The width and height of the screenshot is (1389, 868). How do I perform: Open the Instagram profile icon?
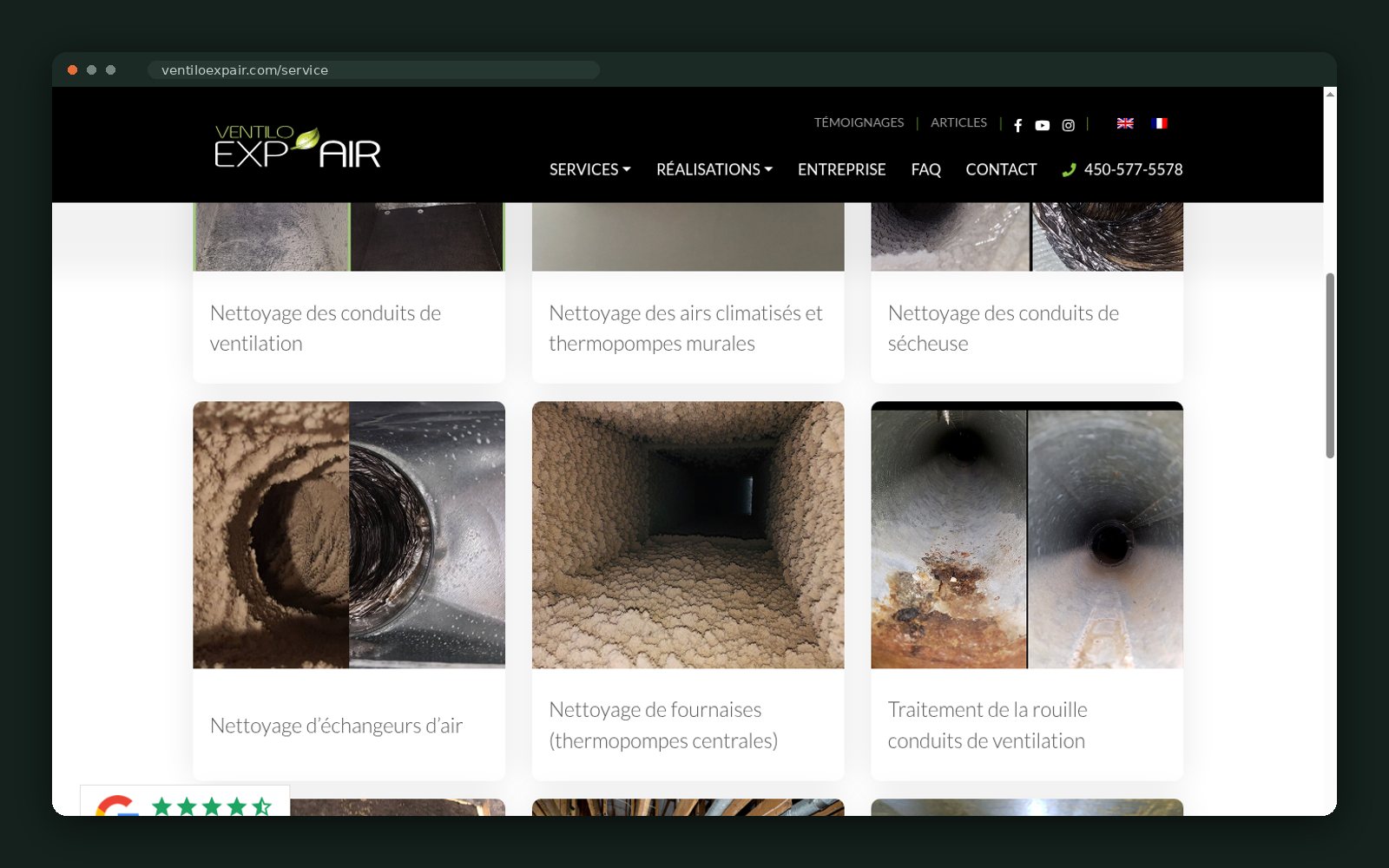pos(1068,125)
